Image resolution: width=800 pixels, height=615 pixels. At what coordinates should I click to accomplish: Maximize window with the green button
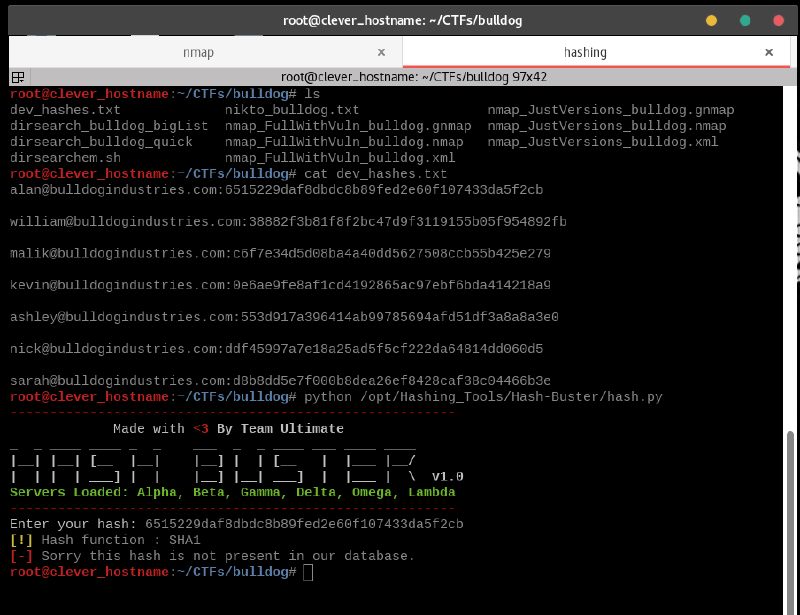pyautogui.click(x=745, y=20)
